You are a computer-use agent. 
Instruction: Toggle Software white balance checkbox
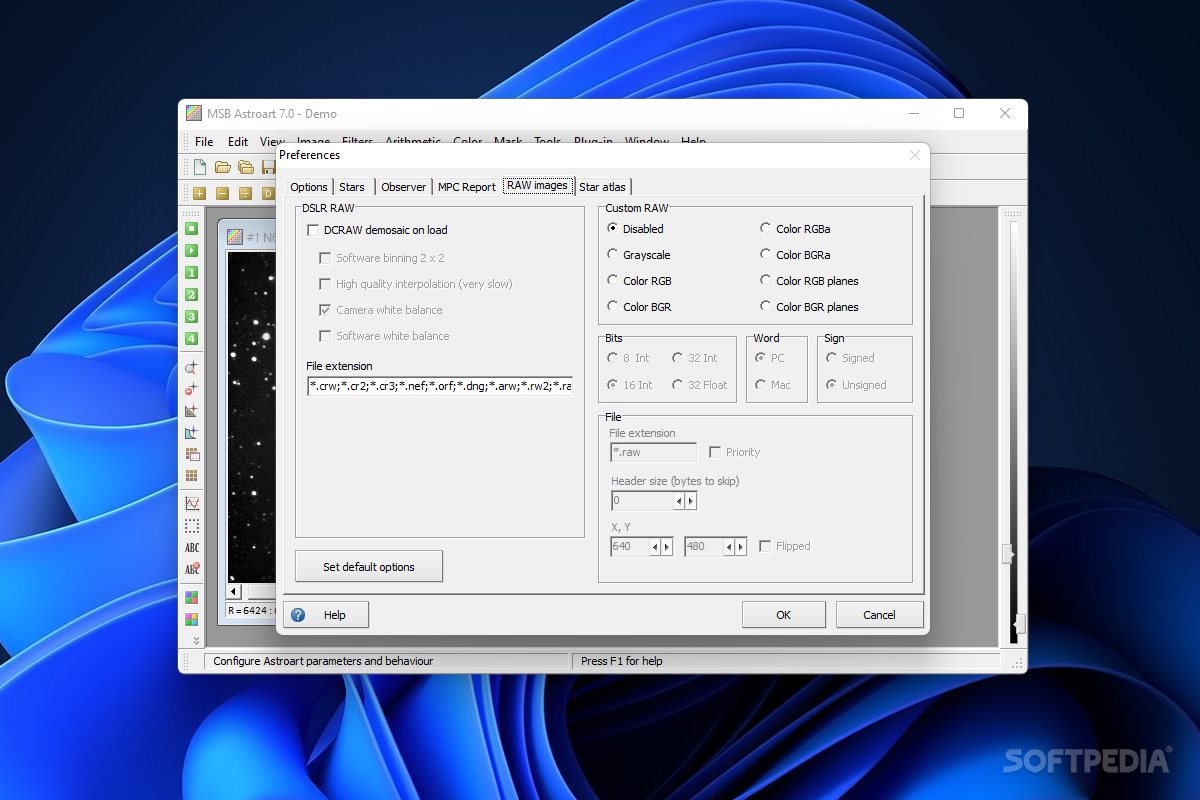pyautogui.click(x=325, y=336)
